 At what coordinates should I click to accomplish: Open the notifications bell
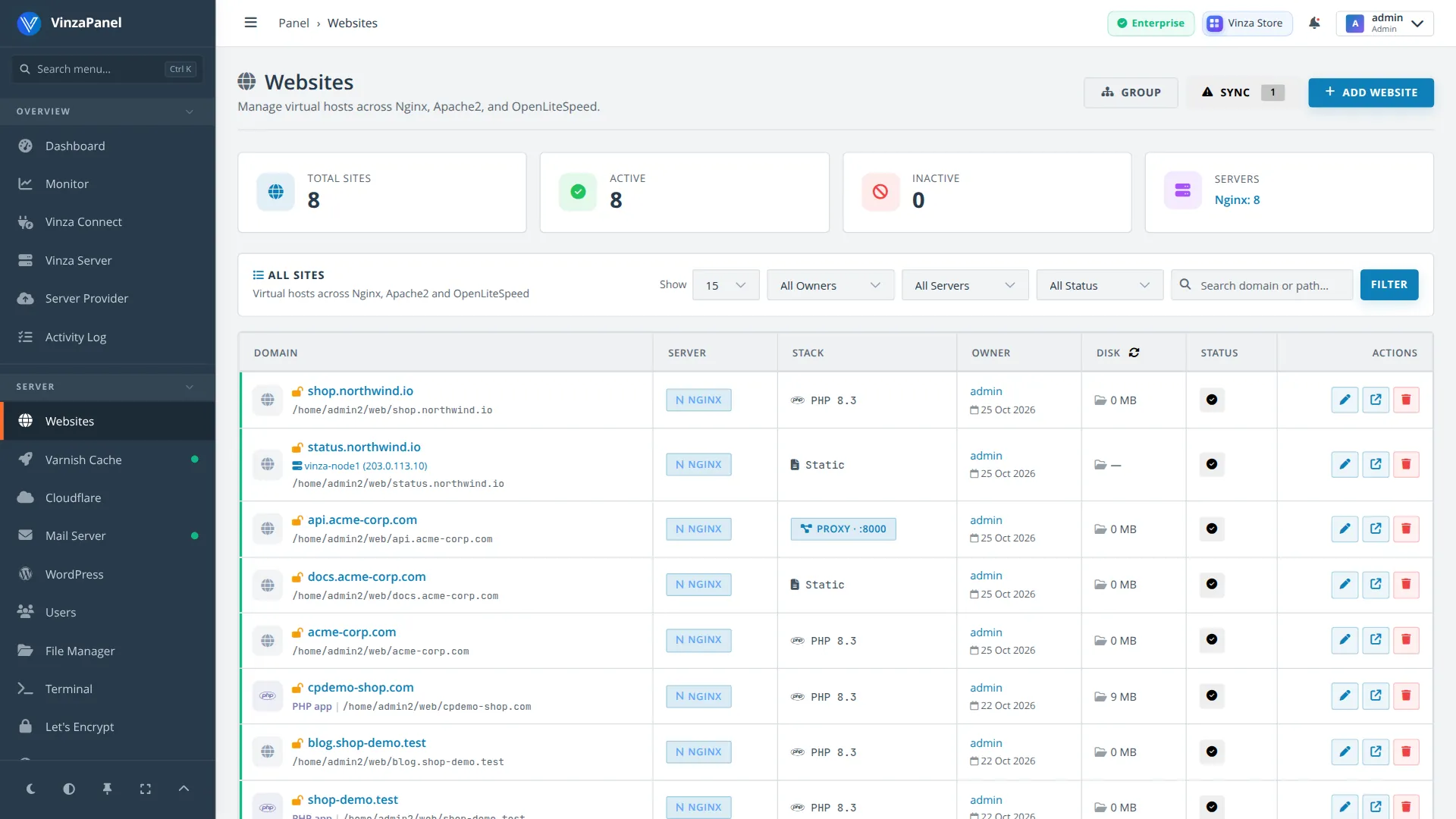pyautogui.click(x=1314, y=23)
